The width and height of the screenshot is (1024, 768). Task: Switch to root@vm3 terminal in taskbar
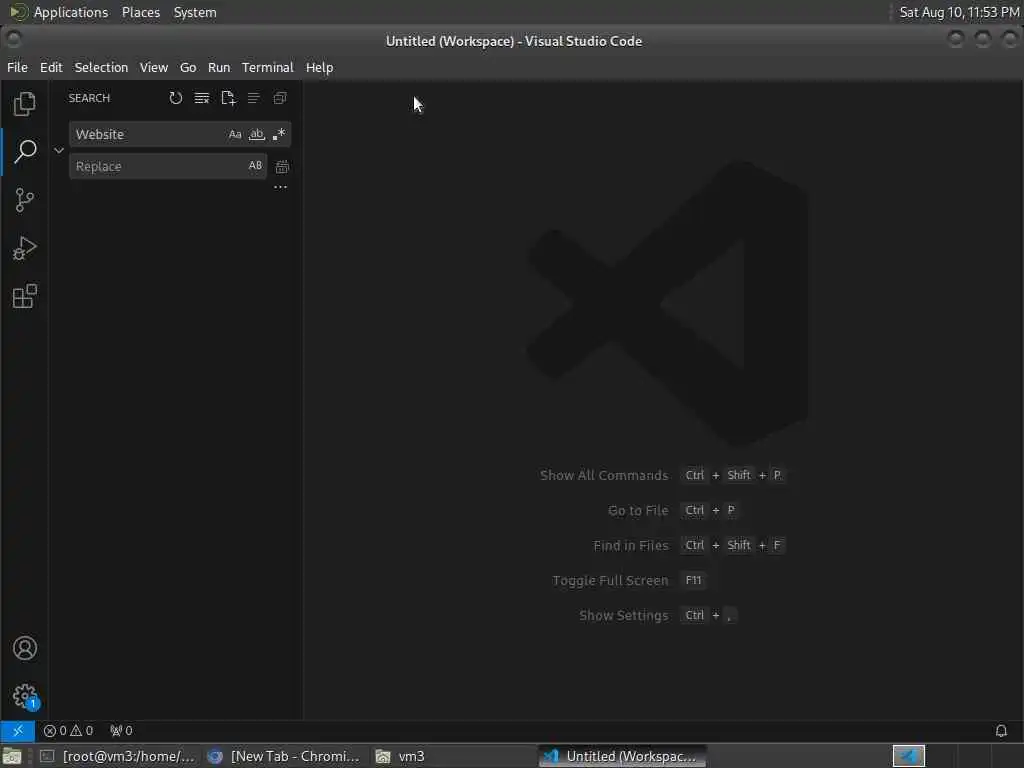pos(118,756)
